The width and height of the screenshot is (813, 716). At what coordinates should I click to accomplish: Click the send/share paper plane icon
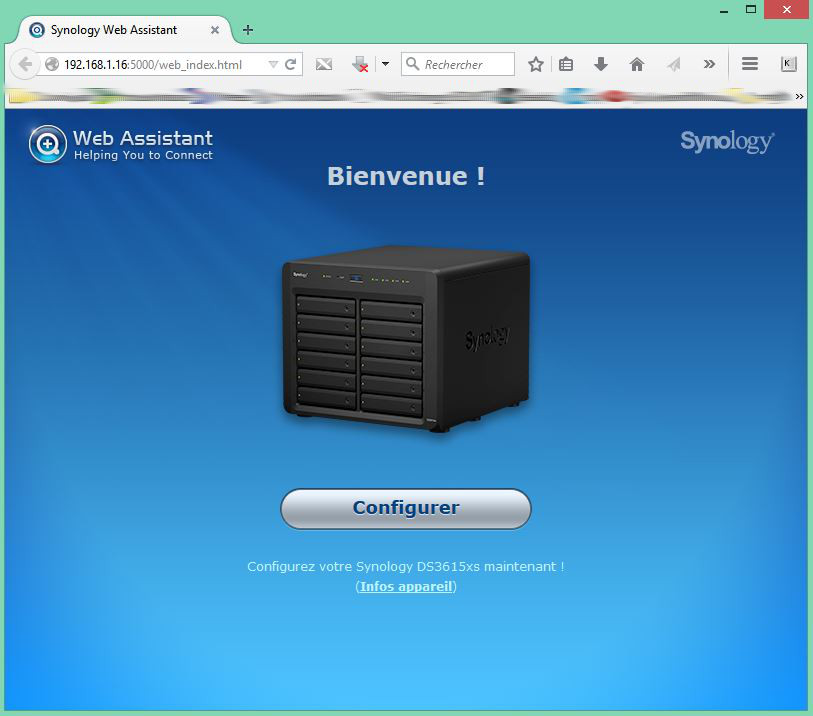pos(674,64)
